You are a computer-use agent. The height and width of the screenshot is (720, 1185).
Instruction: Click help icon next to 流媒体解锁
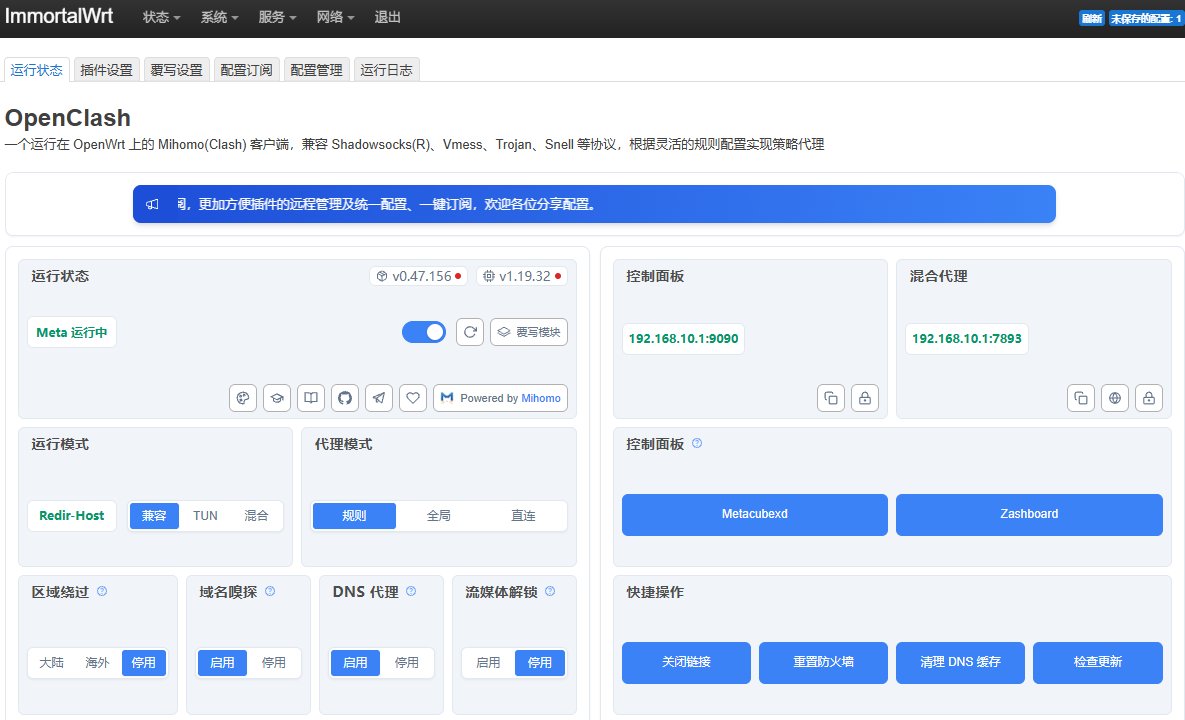pyautogui.click(x=550, y=592)
